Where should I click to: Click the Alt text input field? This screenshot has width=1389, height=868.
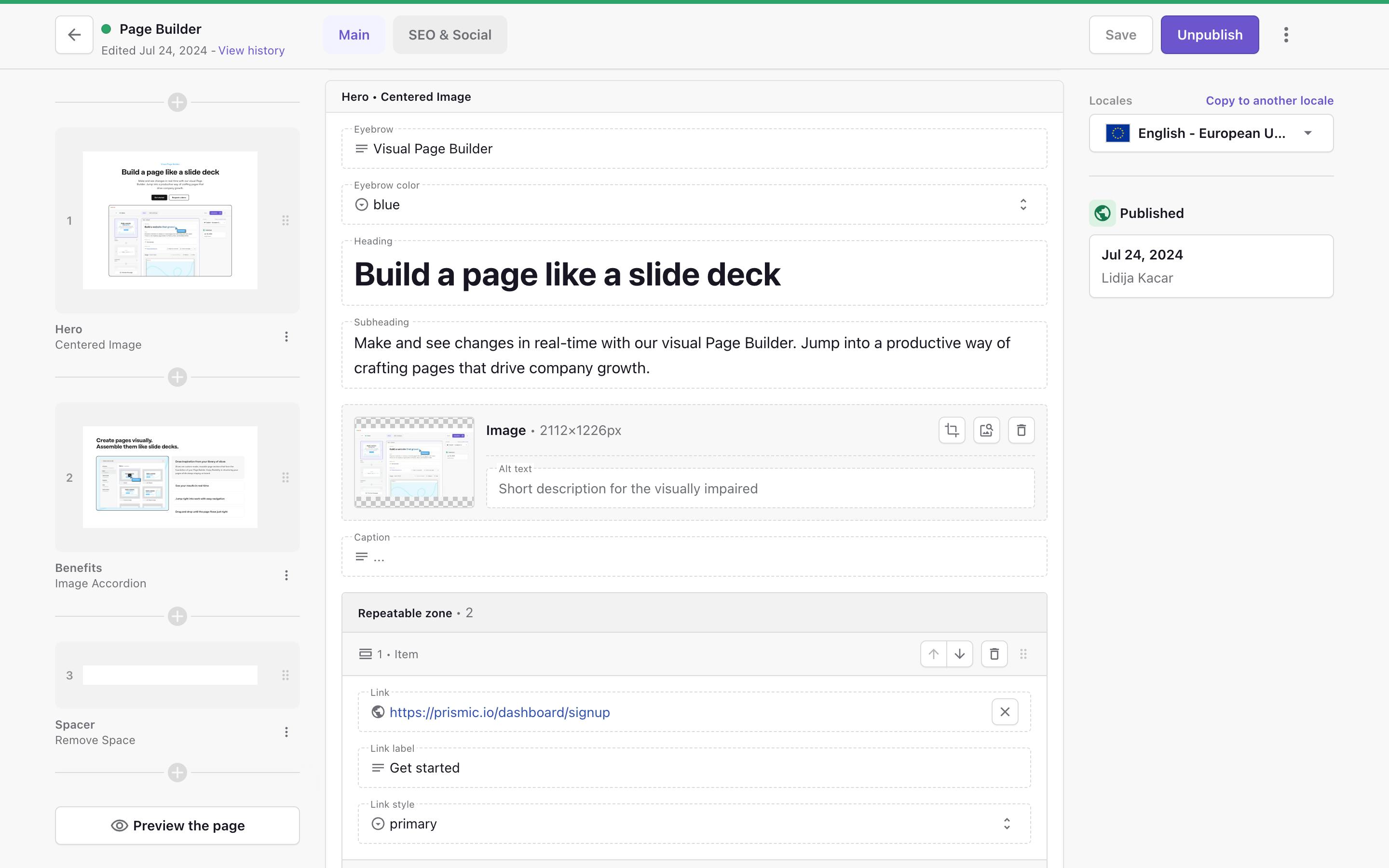pyautogui.click(x=759, y=488)
